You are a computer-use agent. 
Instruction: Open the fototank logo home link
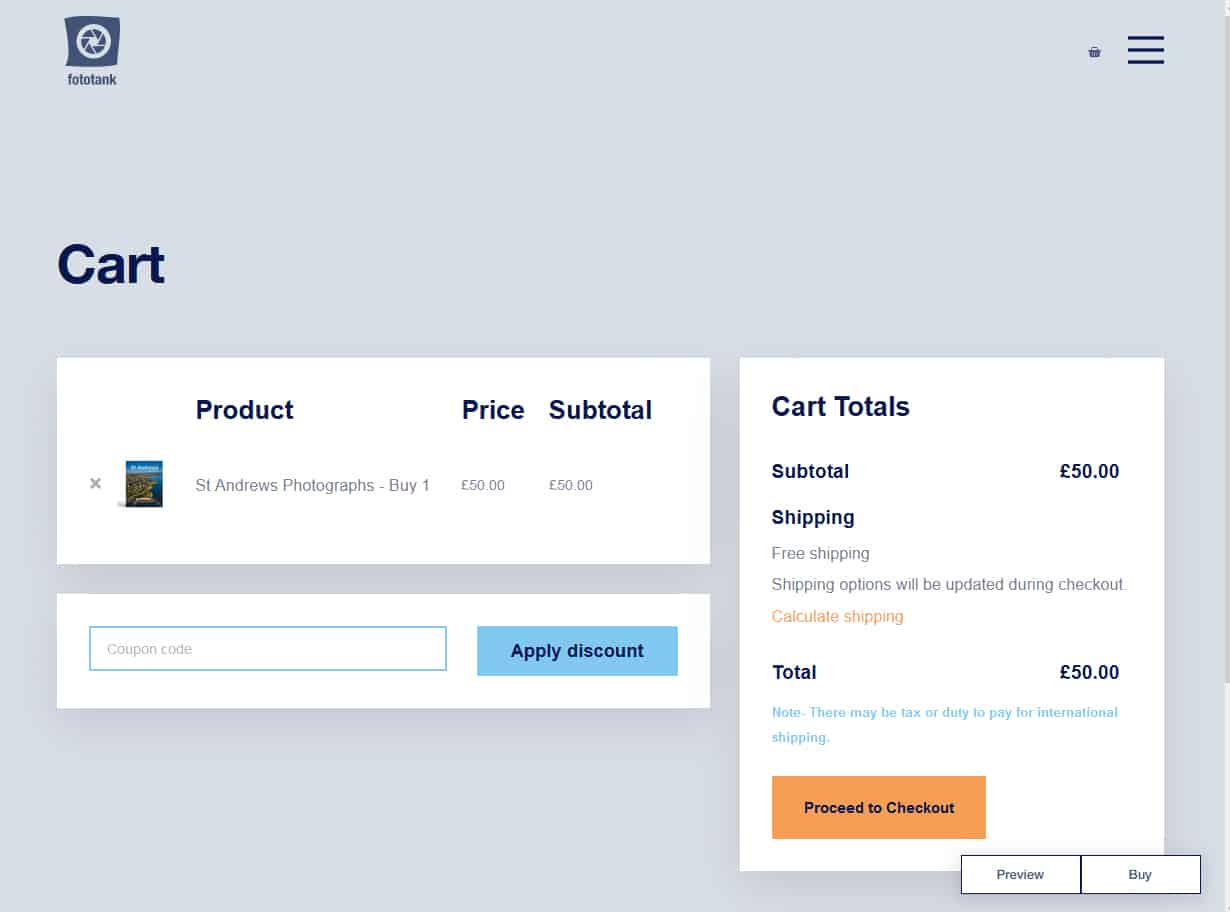[92, 51]
